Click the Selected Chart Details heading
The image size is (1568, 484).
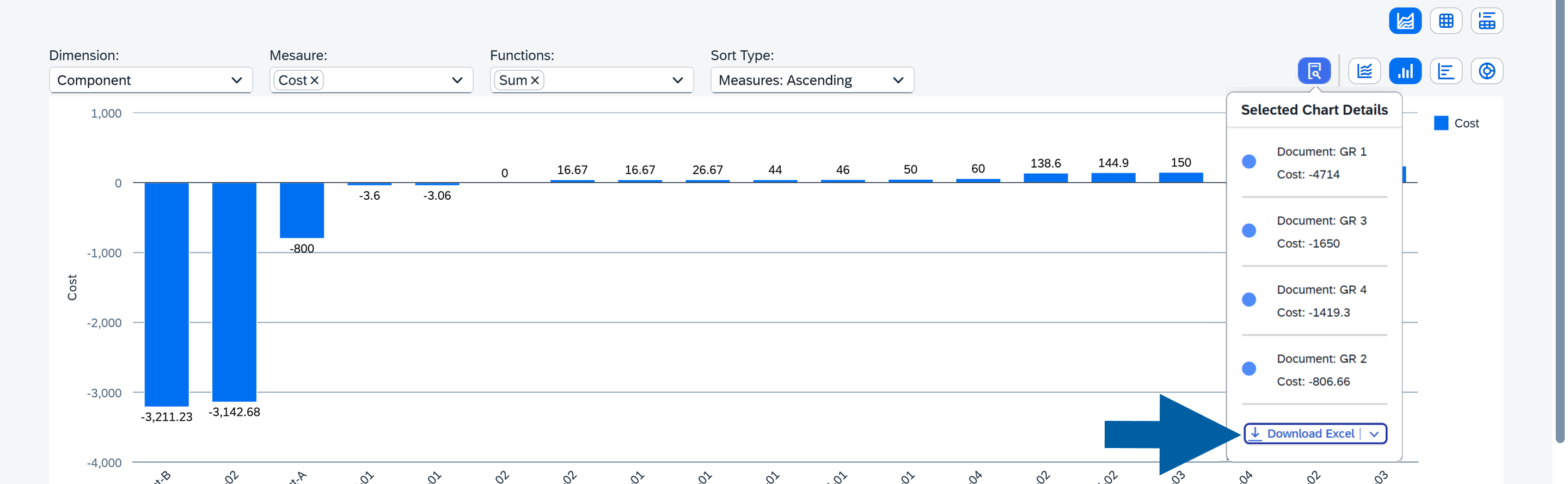point(1314,109)
